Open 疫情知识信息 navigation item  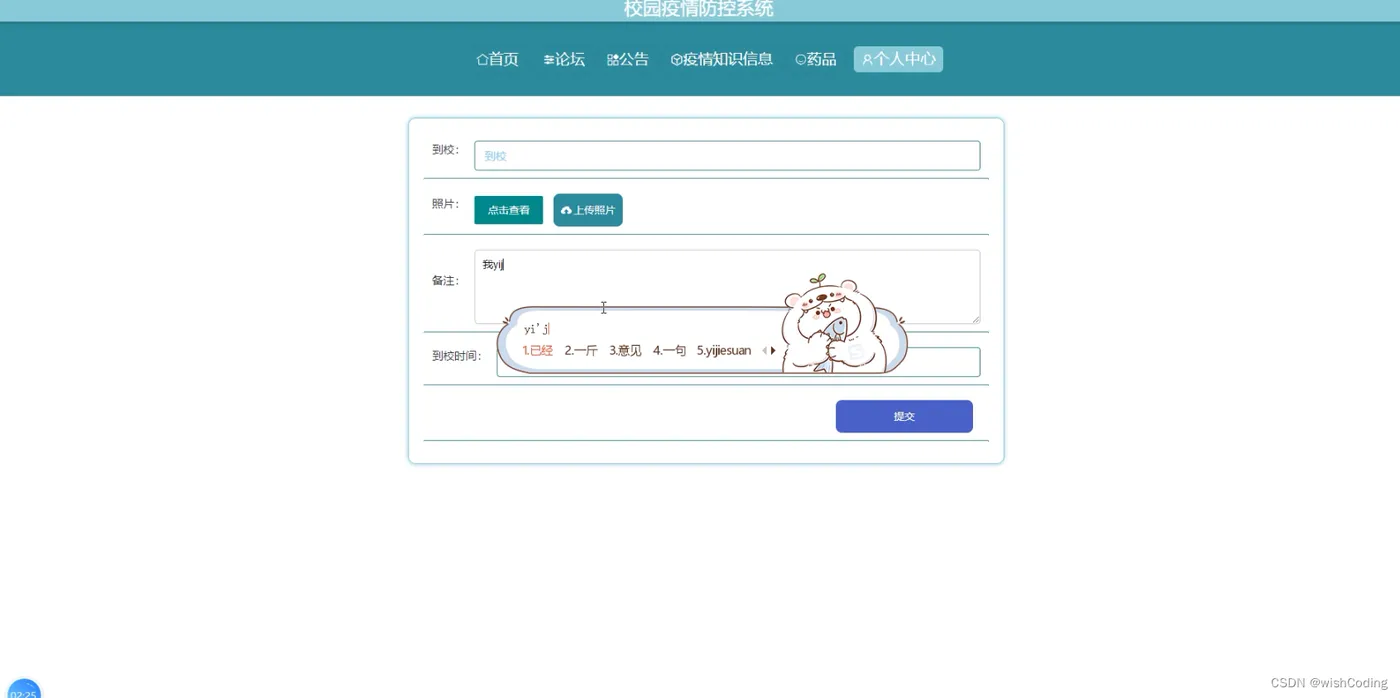(722, 59)
